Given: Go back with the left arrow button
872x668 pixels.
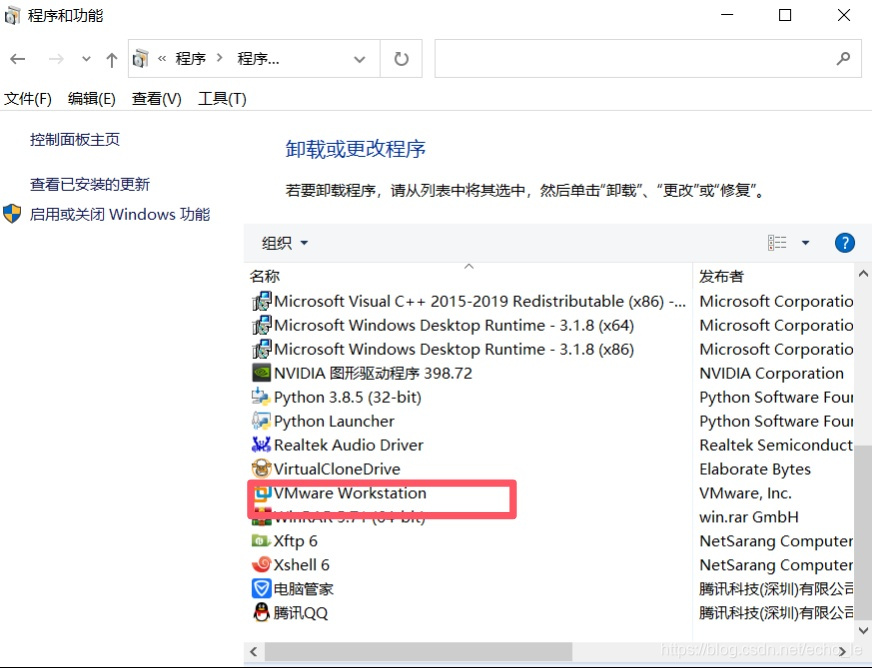Looking at the screenshot, I should 18,59.
